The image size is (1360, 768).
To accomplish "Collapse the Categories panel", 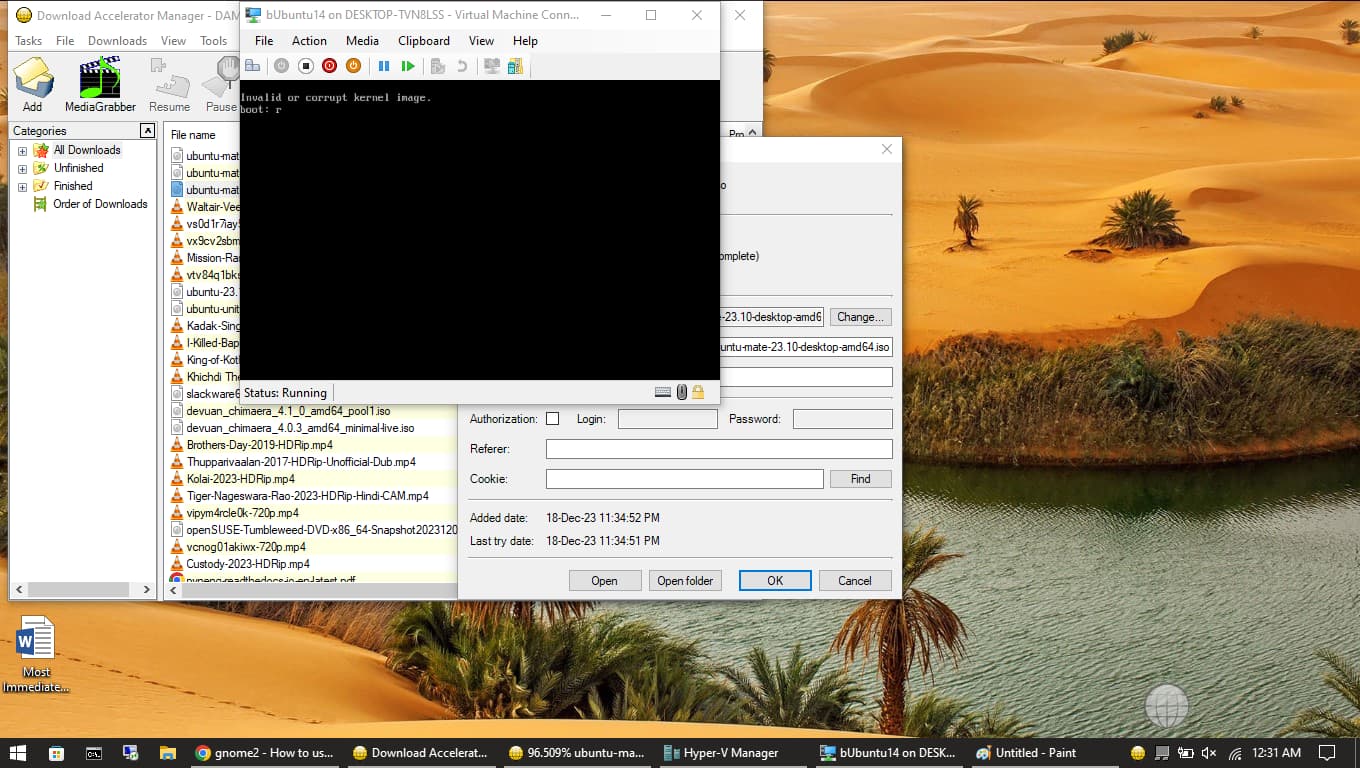I will pyautogui.click(x=147, y=131).
